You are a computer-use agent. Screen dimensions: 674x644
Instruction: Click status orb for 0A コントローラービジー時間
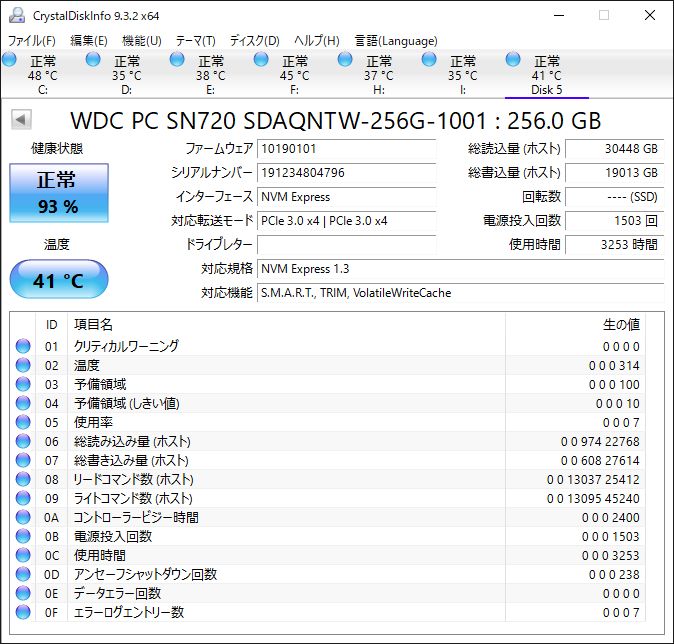pos(23,517)
